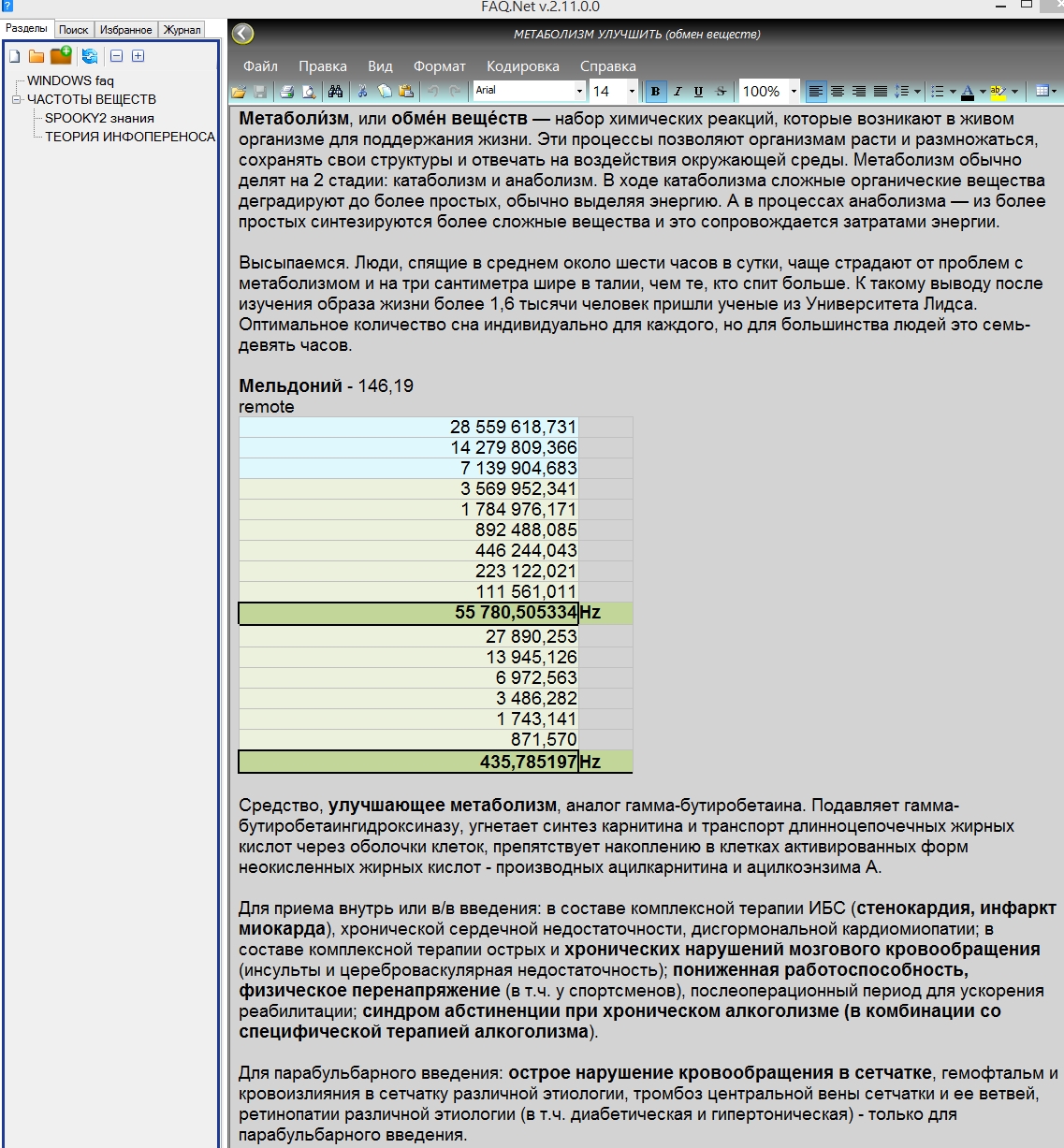Click the blue refresh arrows icon
Image resolution: width=1064 pixels, height=1148 pixels.
(x=90, y=56)
